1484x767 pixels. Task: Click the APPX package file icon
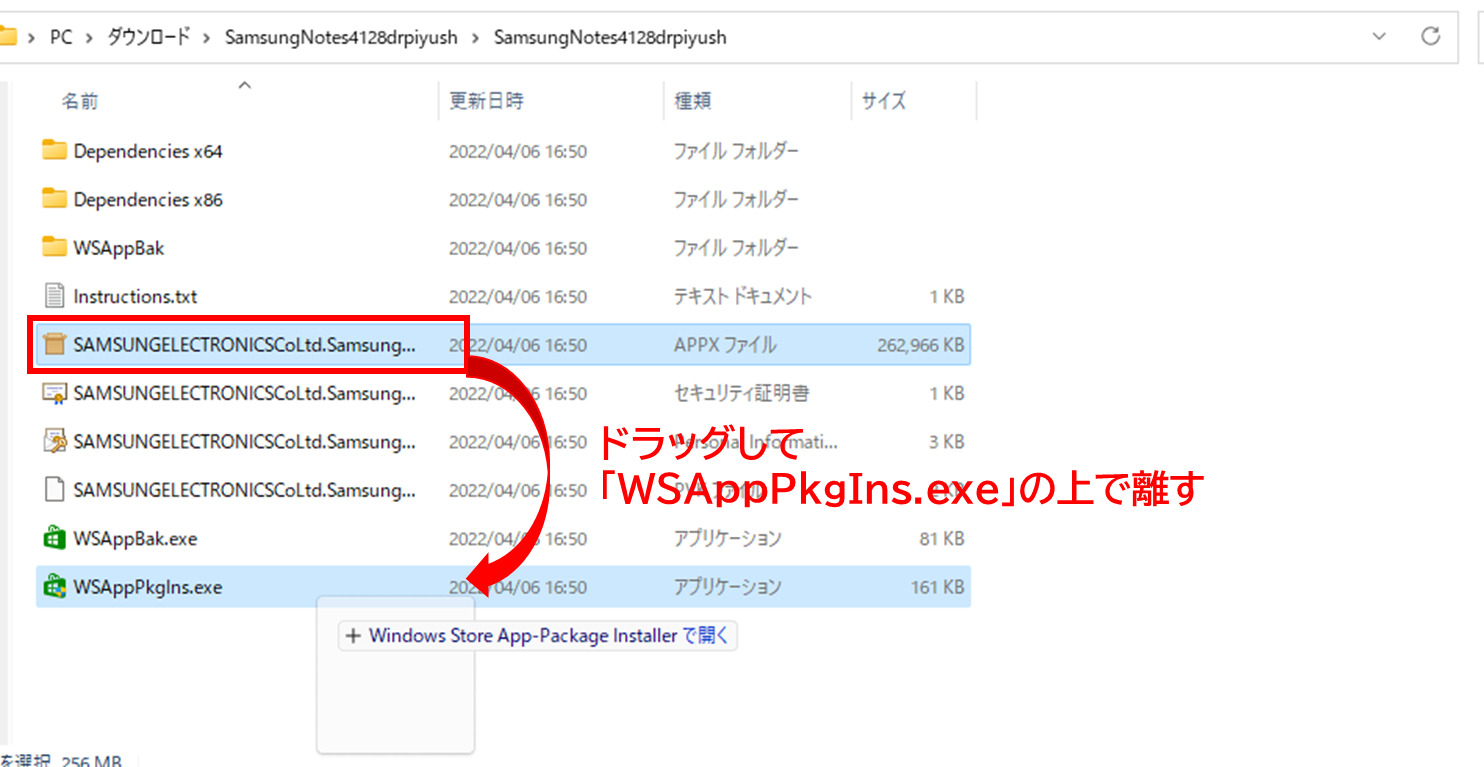tap(54, 345)
